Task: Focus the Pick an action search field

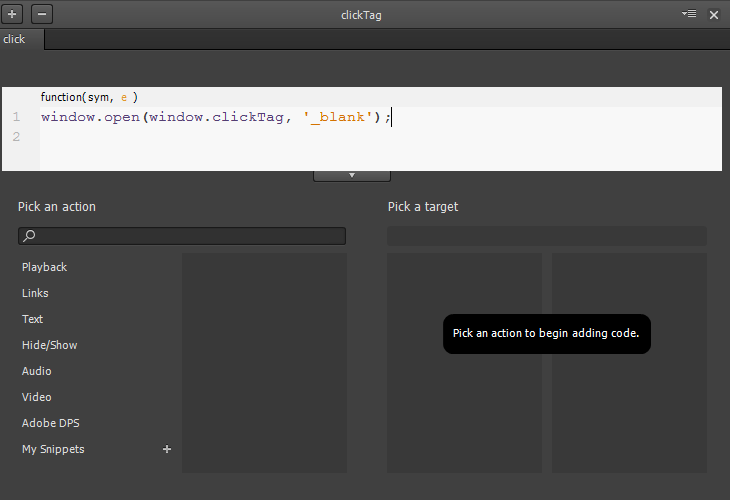Action: click(182, 236)
